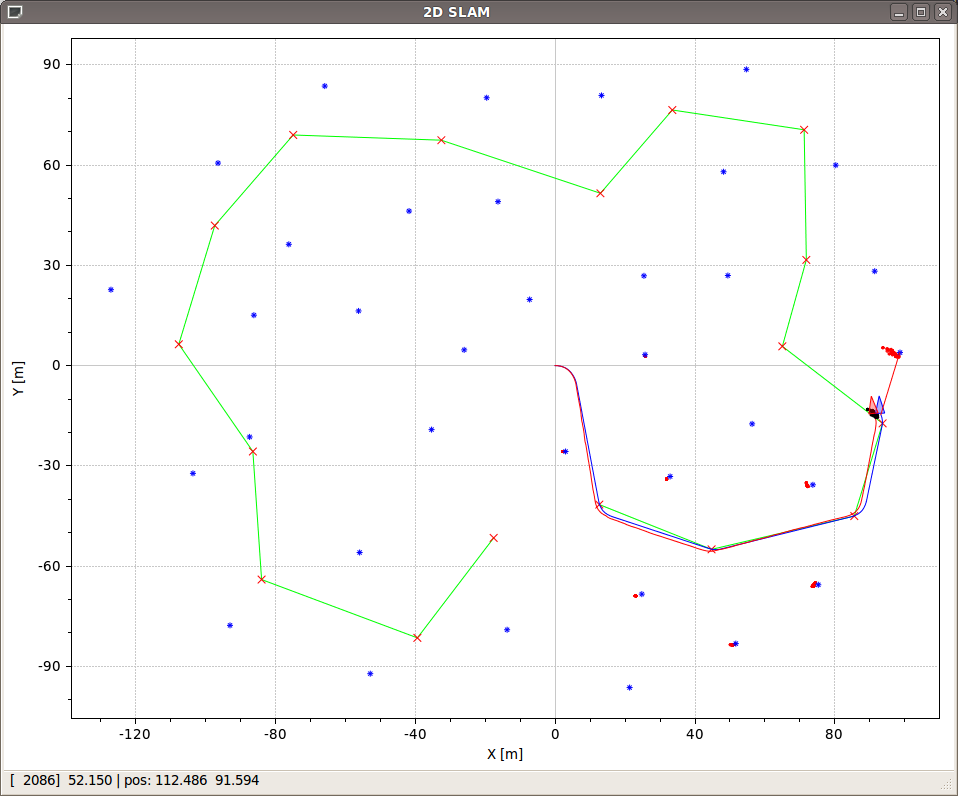Pick the topmost blue landmark star

[746, 70]
